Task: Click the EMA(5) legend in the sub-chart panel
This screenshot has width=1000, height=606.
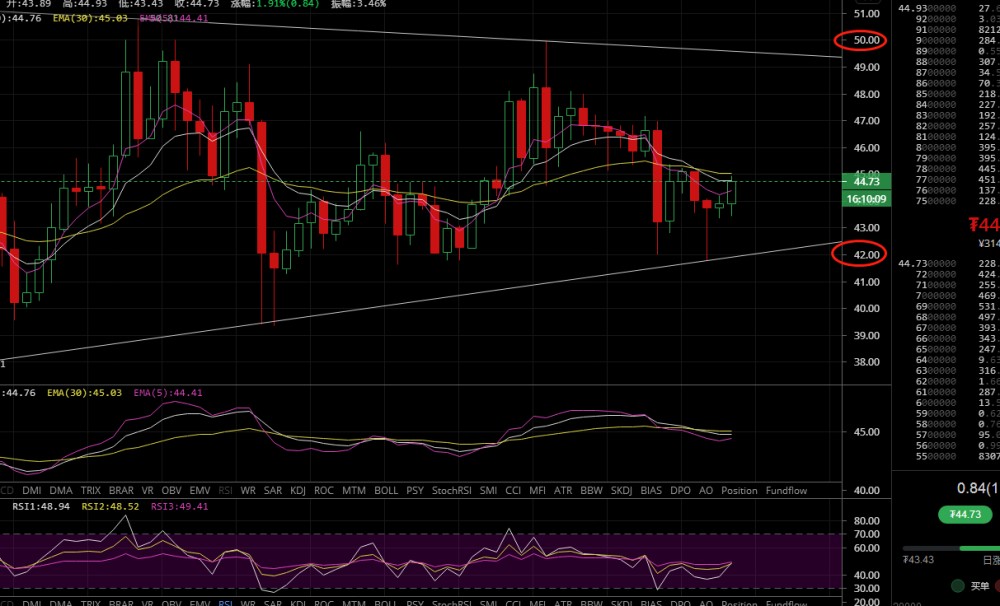Action: pyautogui.click(x=167, y=393)
